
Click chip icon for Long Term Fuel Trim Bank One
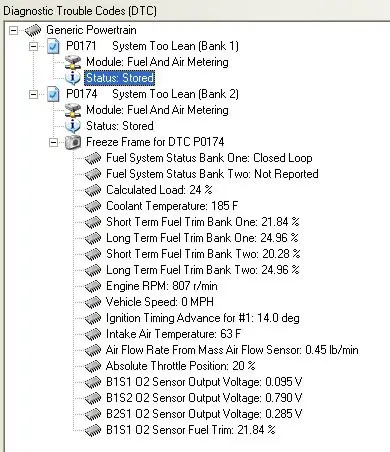point(93,238)
